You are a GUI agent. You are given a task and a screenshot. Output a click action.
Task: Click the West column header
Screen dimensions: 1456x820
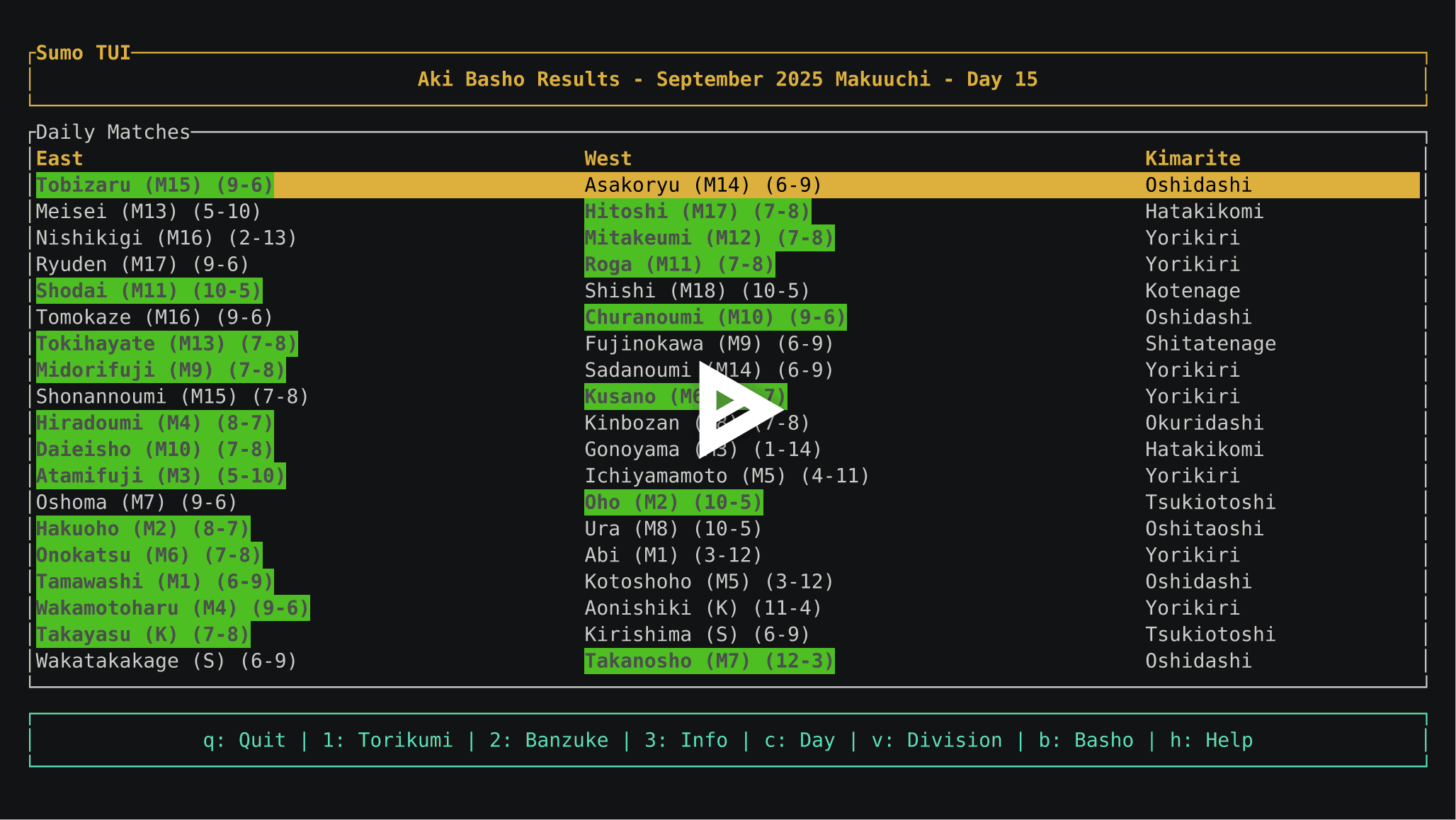(x=608, y=158)
